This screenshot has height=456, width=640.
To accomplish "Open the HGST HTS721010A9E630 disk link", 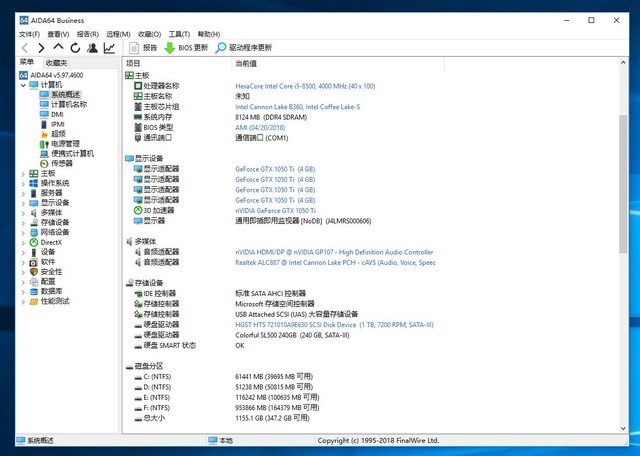I will pyautogui.click(x=334, y=325).
